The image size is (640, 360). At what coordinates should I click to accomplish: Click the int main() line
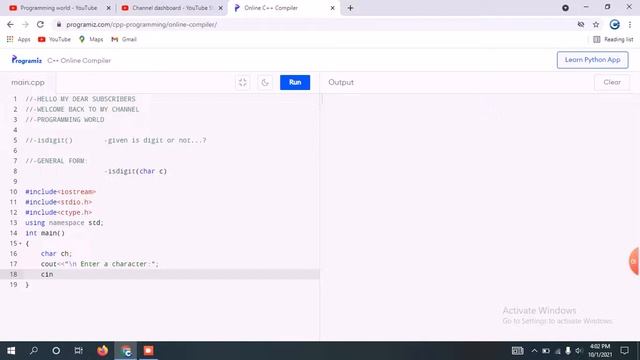tap(45, 233)
